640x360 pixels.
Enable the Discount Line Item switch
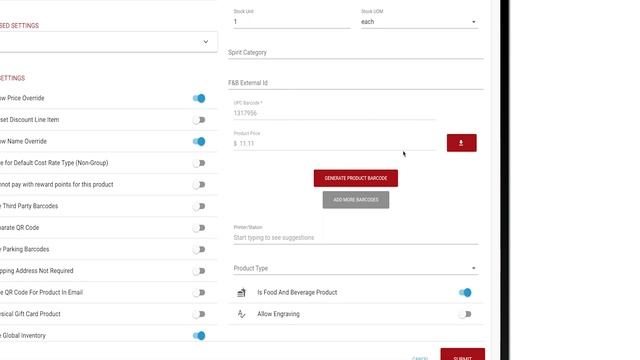pyautogui.click(x=199, y=120)
